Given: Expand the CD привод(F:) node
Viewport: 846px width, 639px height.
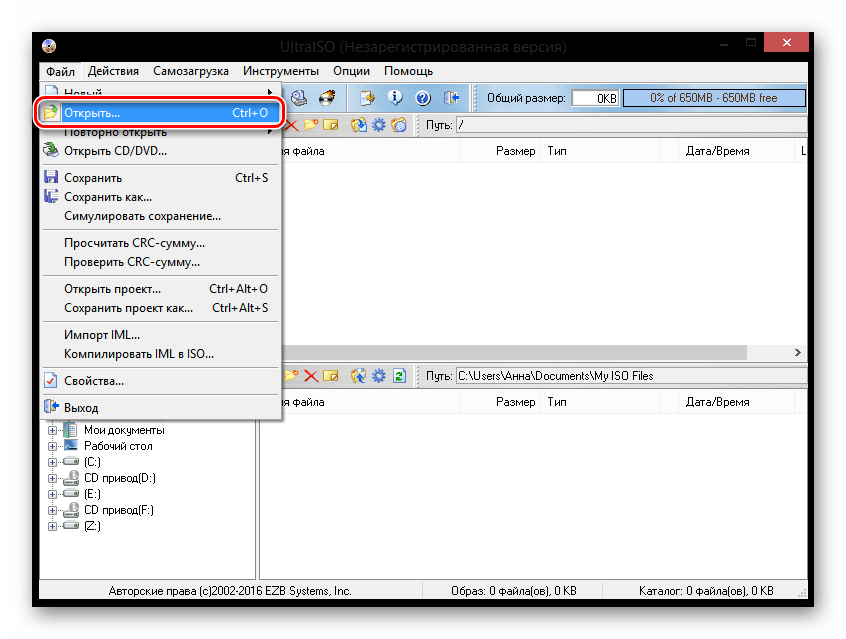Looking at the screenshot, I should coord(52,510).
